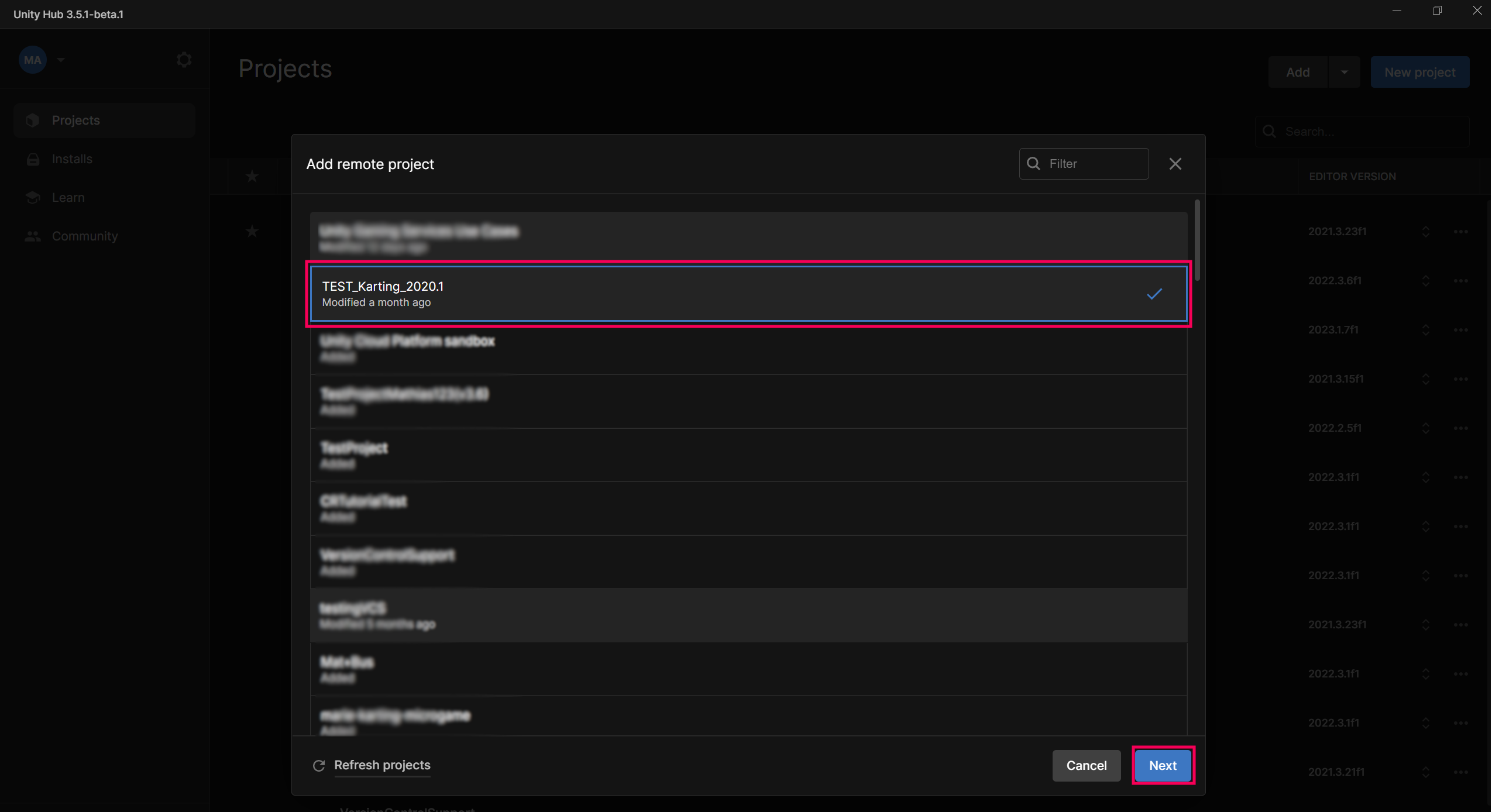Expand the Add button dropdown arrow
The width and height of the screenshot is (1492, 812).
[1344, 73]
